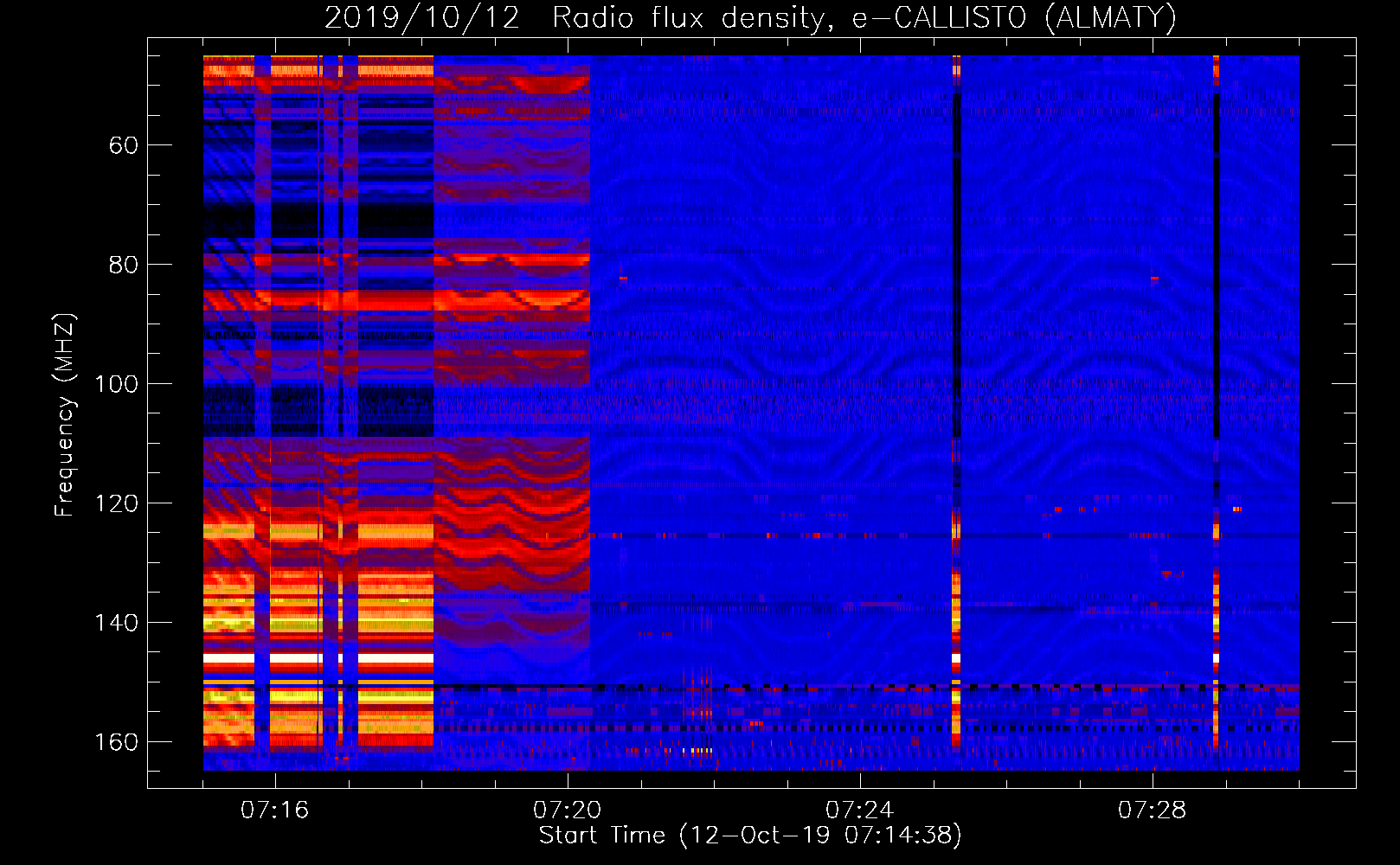Click the plot title '2019/10/12 Radio flux density, e-CALLISTO (ALMATY)'
The width and height of the screenshot is (1400, 865).
750,17
